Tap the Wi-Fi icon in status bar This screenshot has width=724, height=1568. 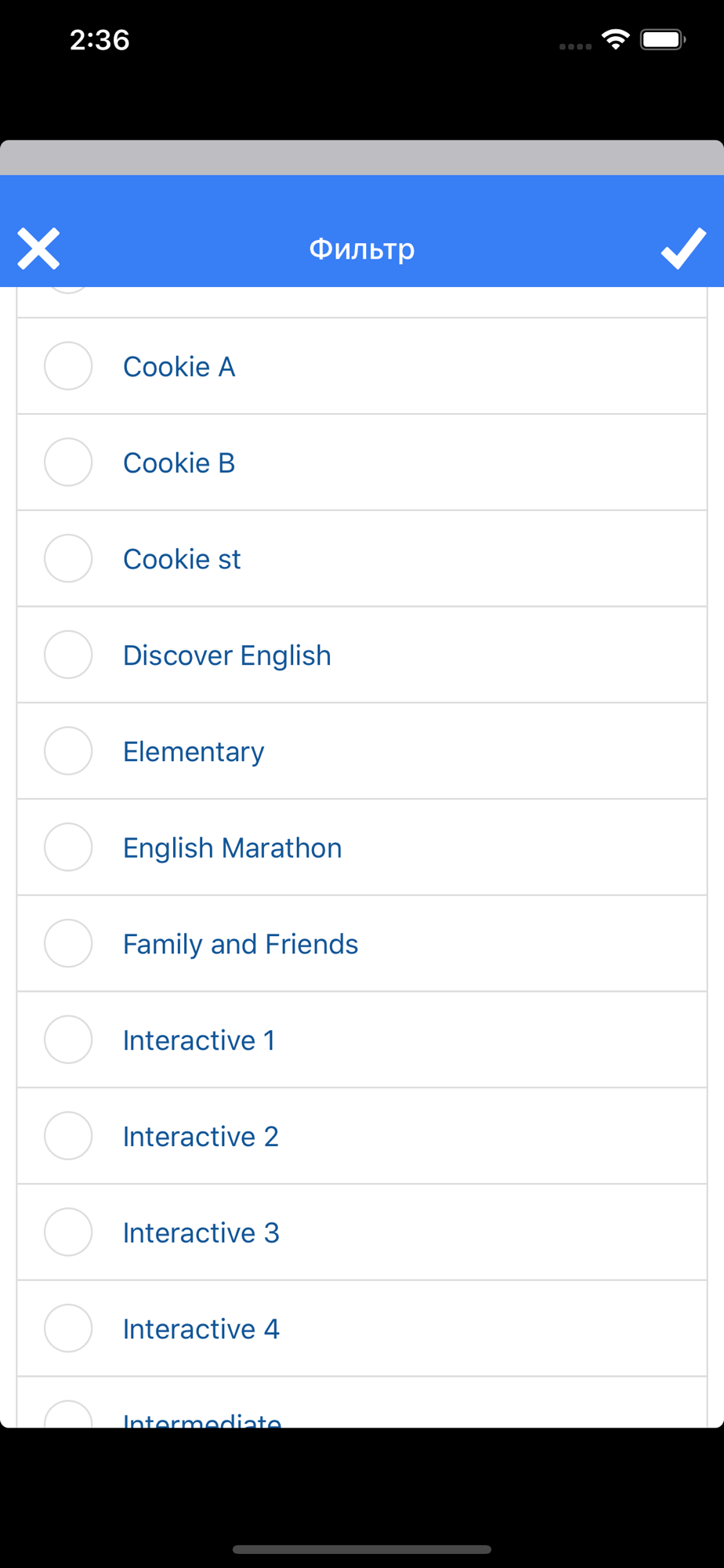(x=616, y=39)
